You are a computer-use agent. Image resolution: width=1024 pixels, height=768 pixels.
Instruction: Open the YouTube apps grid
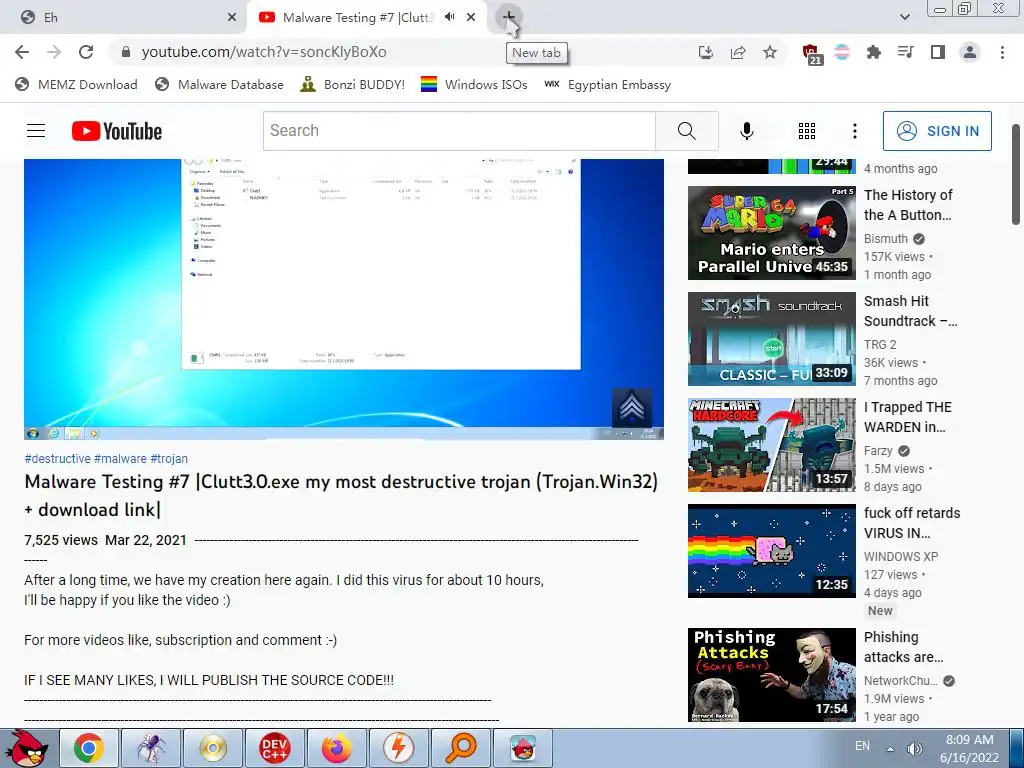pos(807,131)
